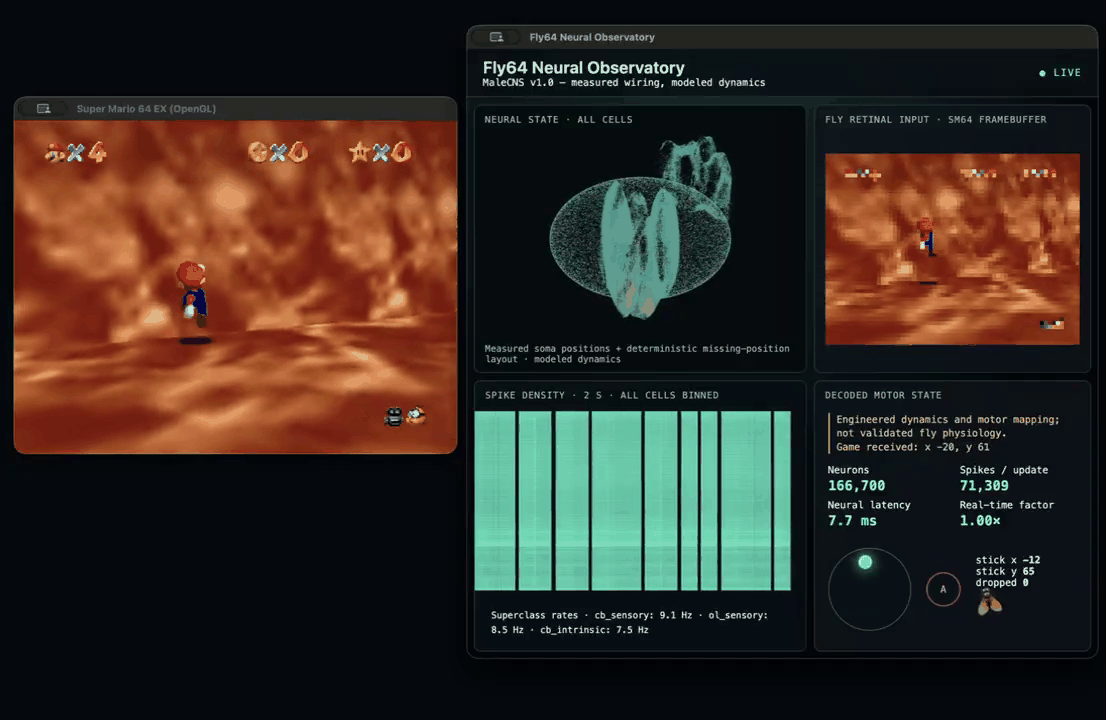Click the "Fly64 Neural Observatory" main heading
This screenshot has height=720, width=1106.
point(583,68)
